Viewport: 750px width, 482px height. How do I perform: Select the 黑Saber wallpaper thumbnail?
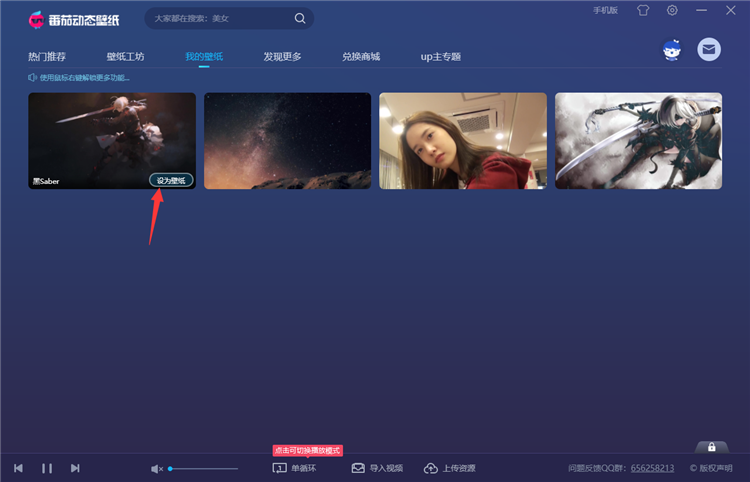pyautogui.click(x=112, y=141)
